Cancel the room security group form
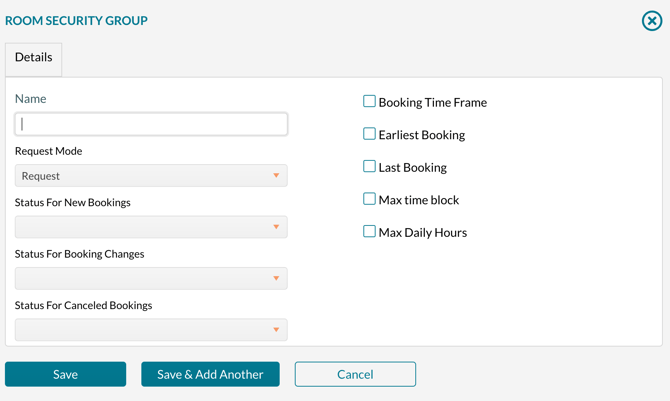Image resolution: width=670 pixels, height=401 pixels. (355, 374)
